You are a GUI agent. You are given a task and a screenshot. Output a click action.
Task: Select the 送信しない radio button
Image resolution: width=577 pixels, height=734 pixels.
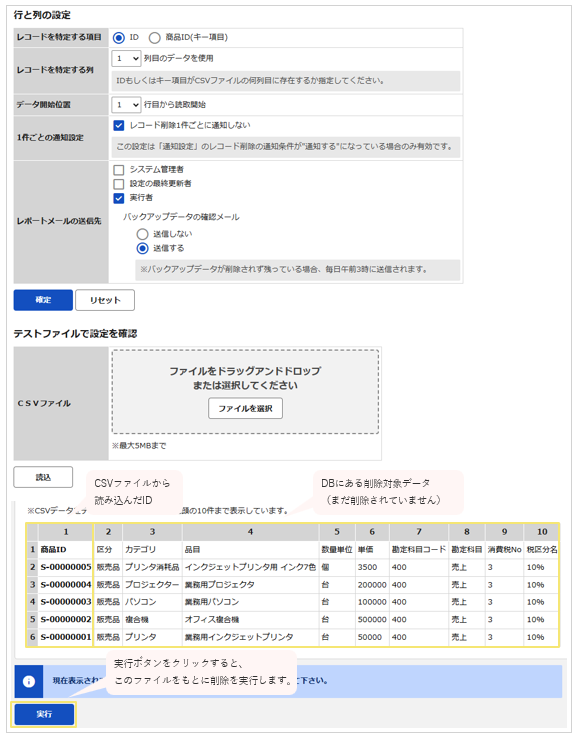(x=142, y=234)
